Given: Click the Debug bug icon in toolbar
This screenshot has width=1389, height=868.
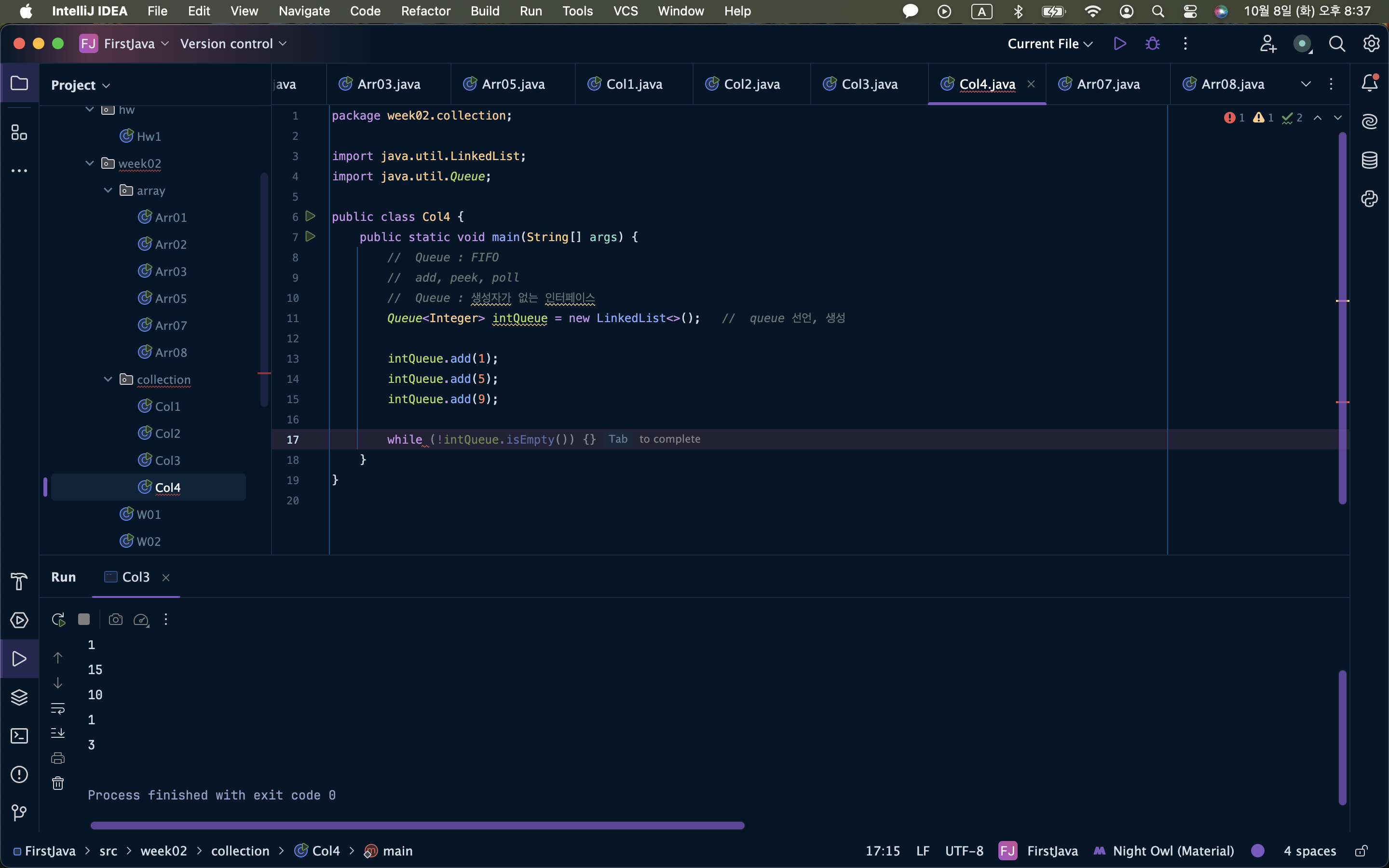Looking at the screenshot, I should coord(1152,43).
